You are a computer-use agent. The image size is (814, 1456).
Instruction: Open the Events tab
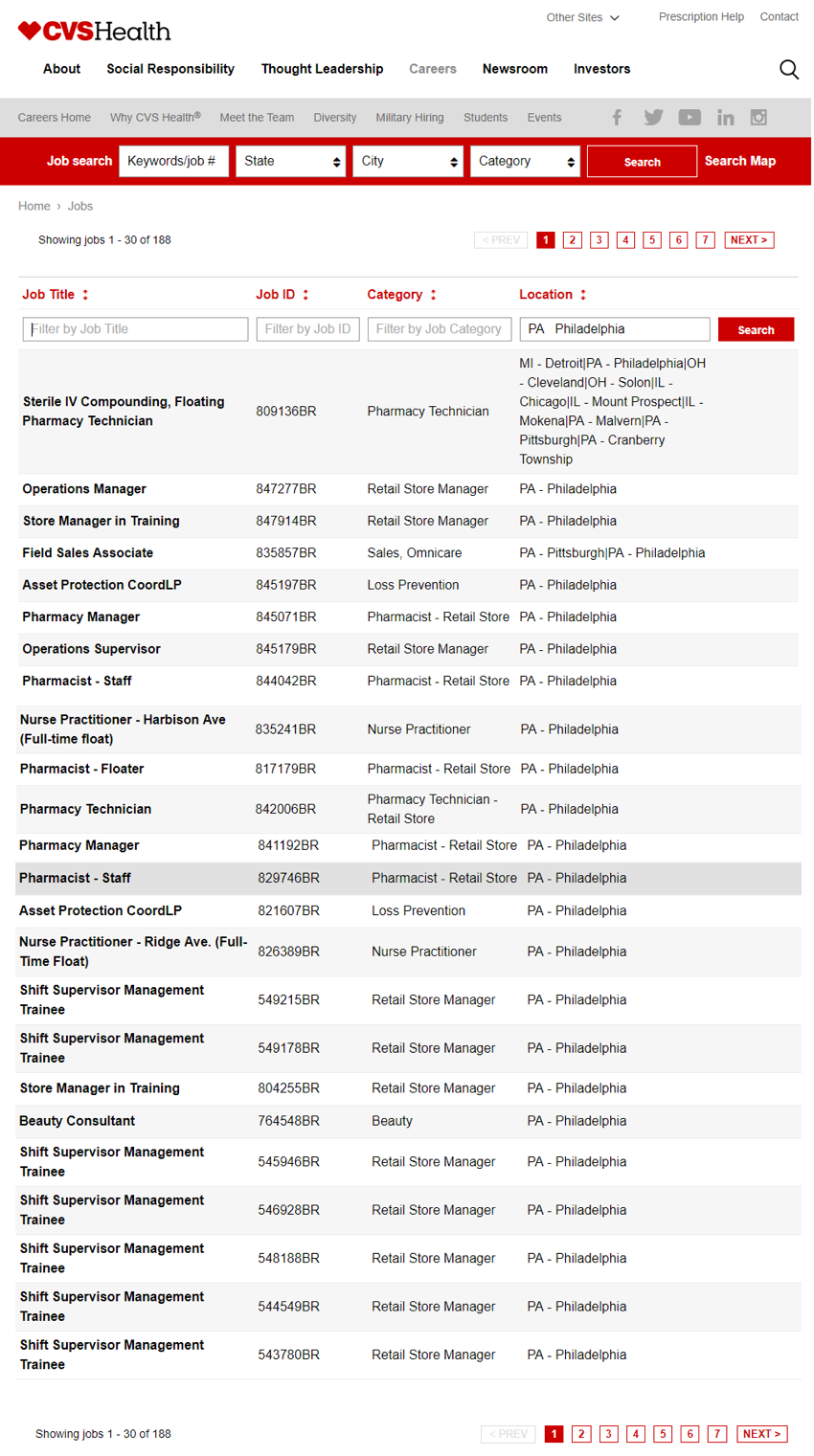coord(544,118)
